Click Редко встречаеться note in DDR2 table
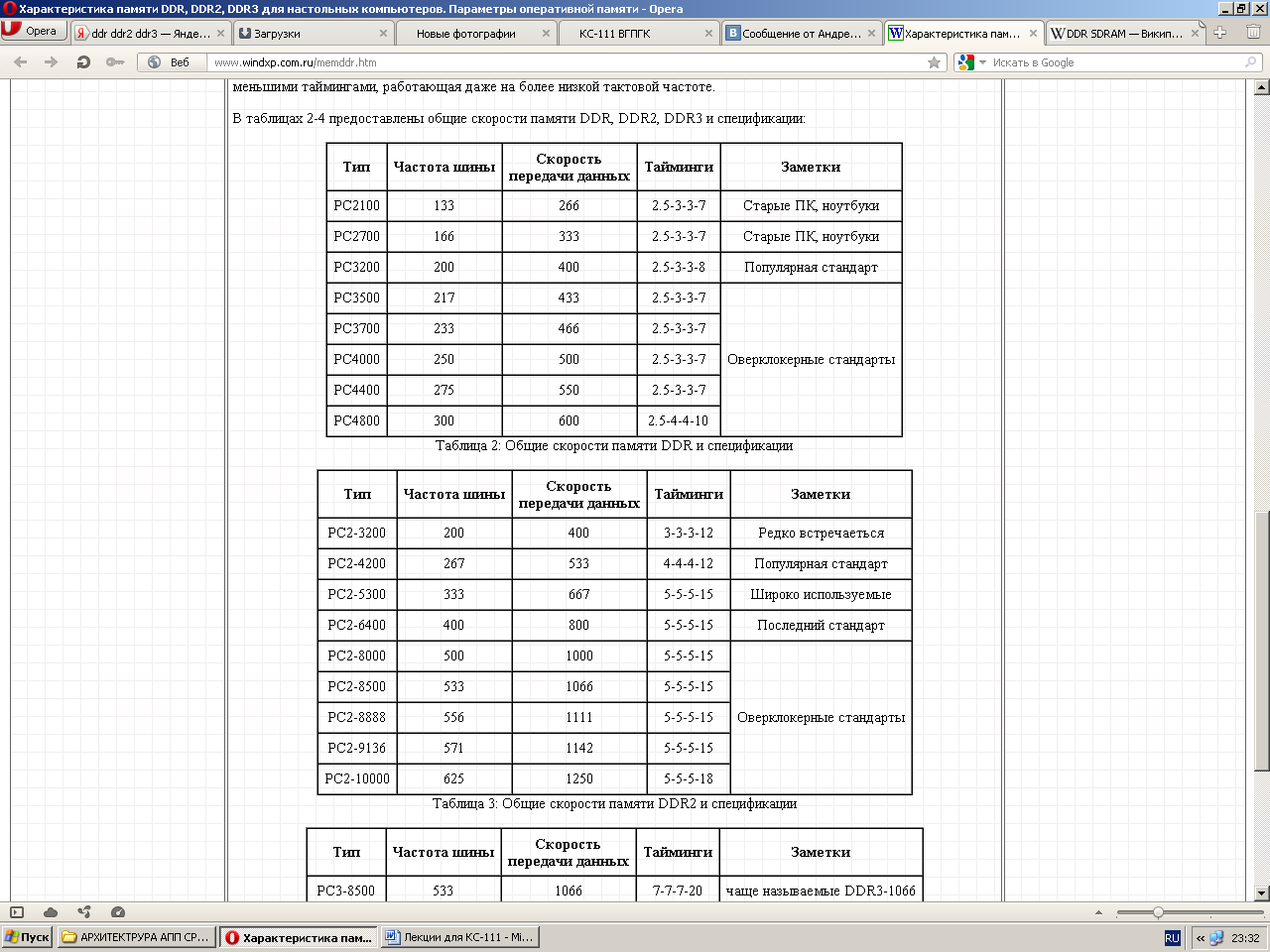 click(x=821, y=533)
